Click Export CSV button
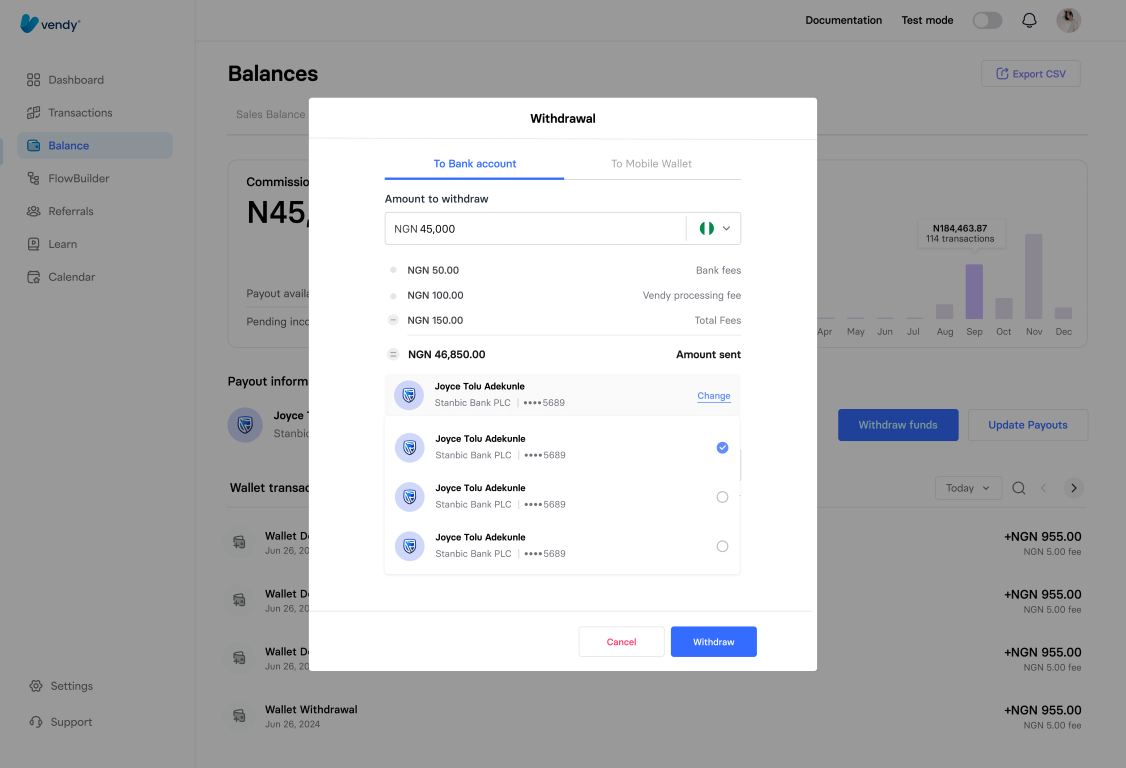The height and width of the screenshot is (768, 1126). (x=1030, y=74)
